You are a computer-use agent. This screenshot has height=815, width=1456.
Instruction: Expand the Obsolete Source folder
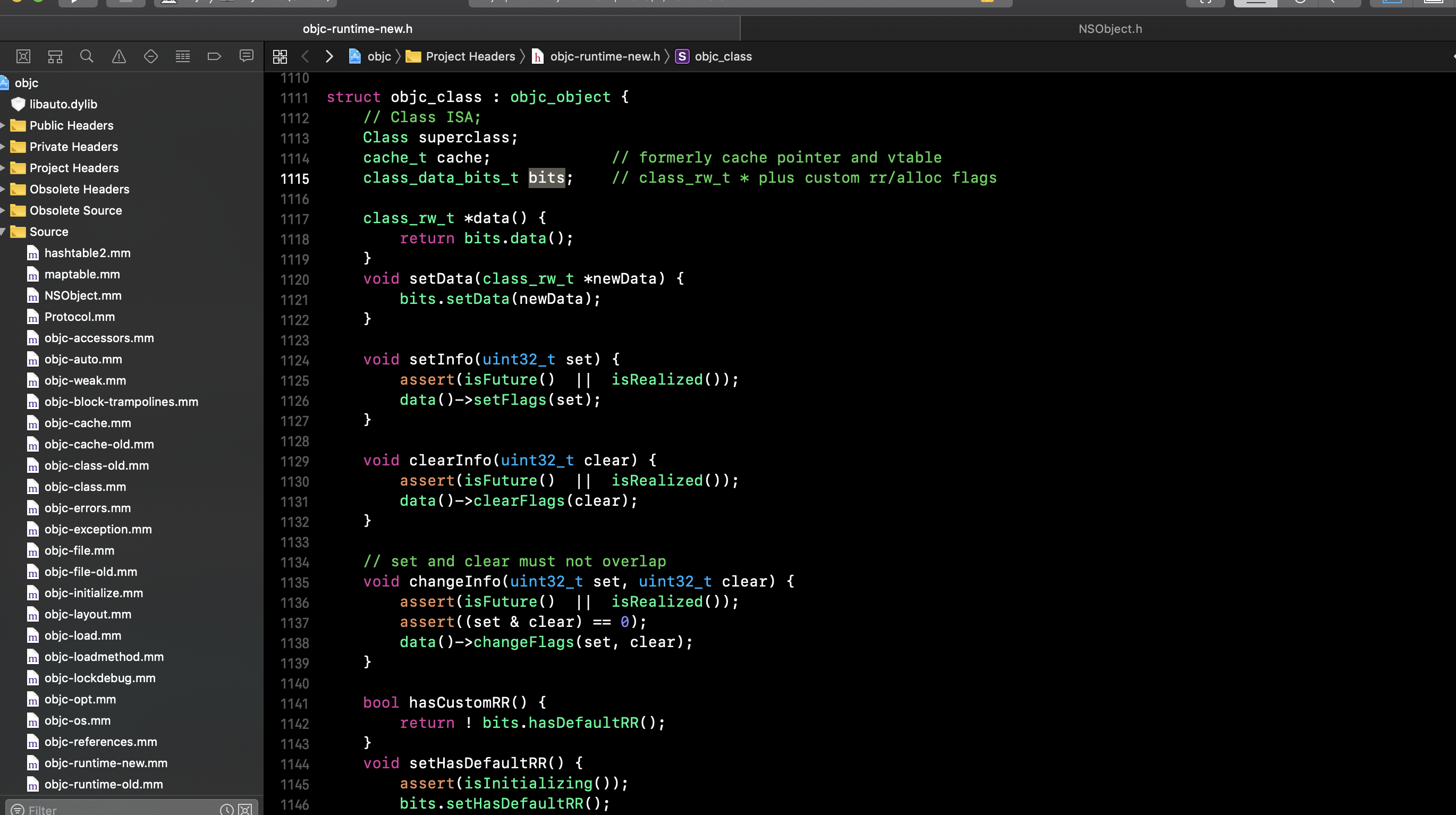3,210
